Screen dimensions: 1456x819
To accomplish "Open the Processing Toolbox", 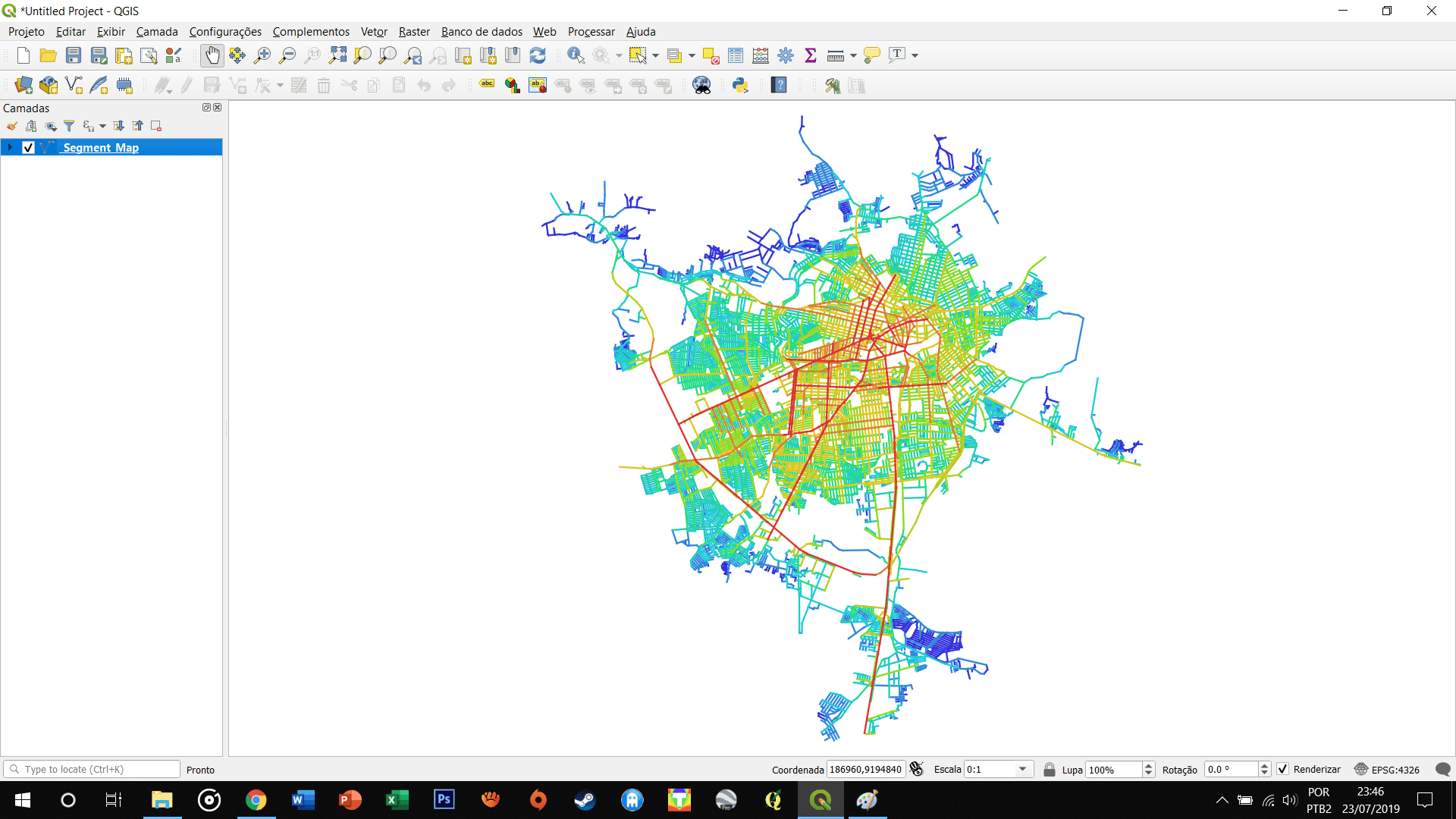I will click(x=786, y=55).
